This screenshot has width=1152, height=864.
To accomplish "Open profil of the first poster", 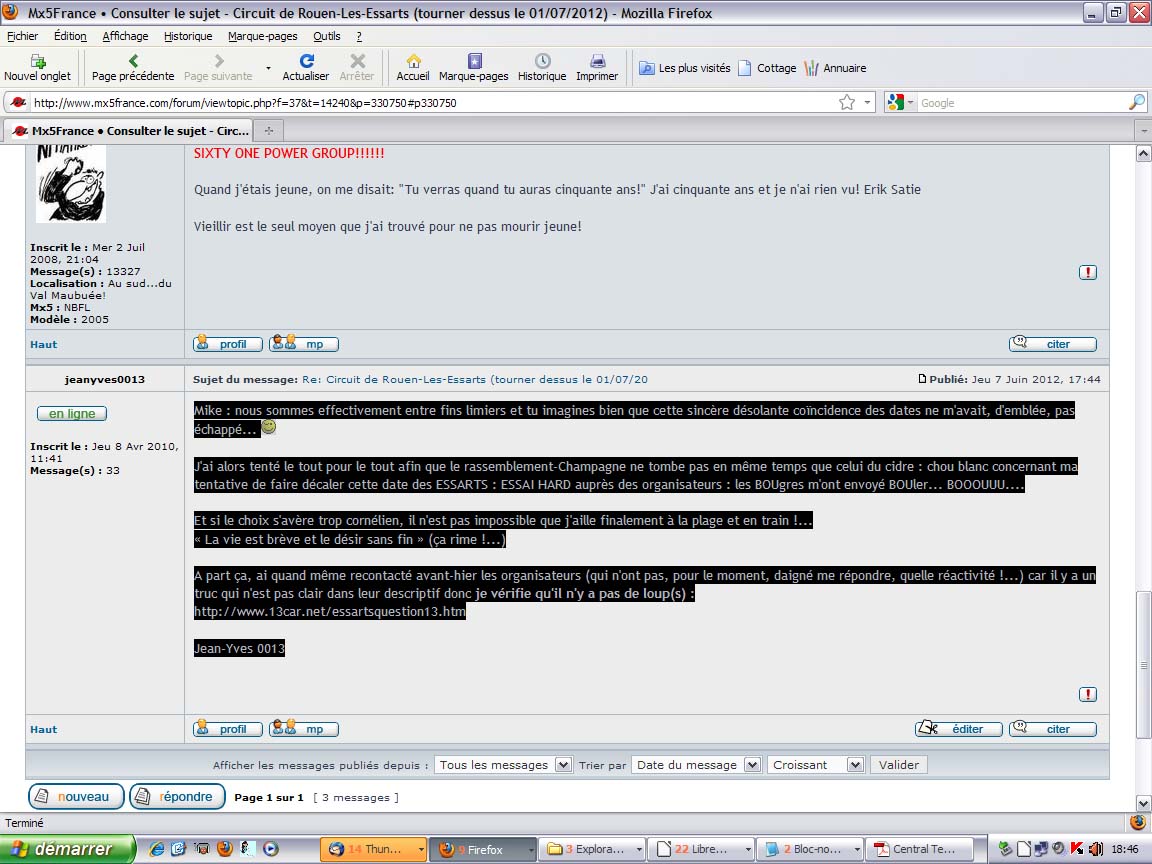I will [x=228, y=344].
